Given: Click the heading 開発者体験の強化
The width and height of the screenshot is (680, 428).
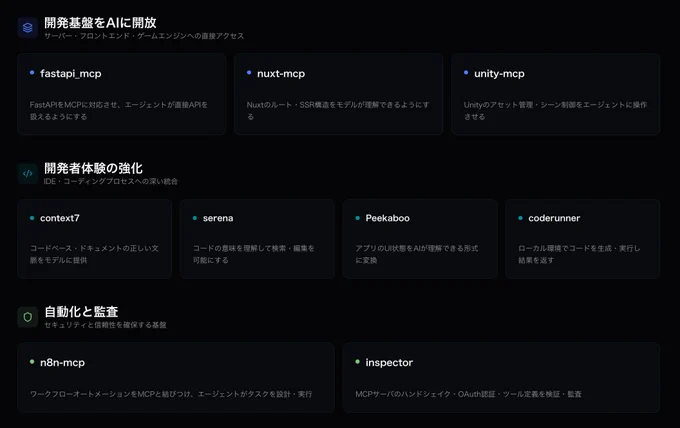Looking at the screenshot, I should (93, 168).
